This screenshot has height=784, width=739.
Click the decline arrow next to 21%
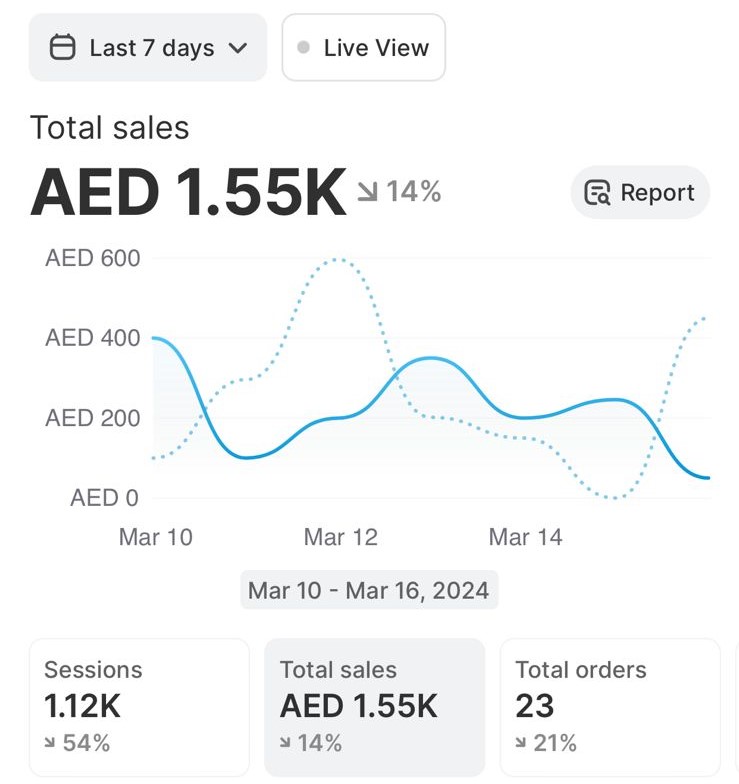tap(522, 743)
